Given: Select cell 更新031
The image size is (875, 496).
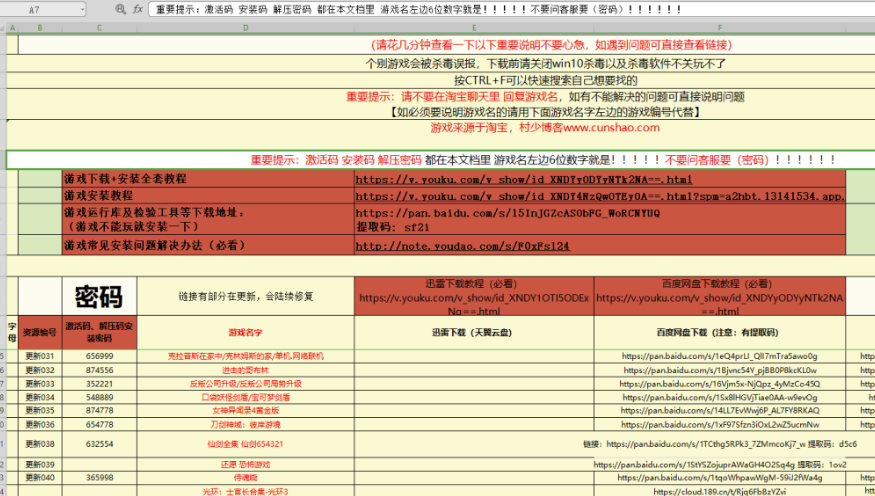Looking at the screenshot, I should (x=40, y=356).
